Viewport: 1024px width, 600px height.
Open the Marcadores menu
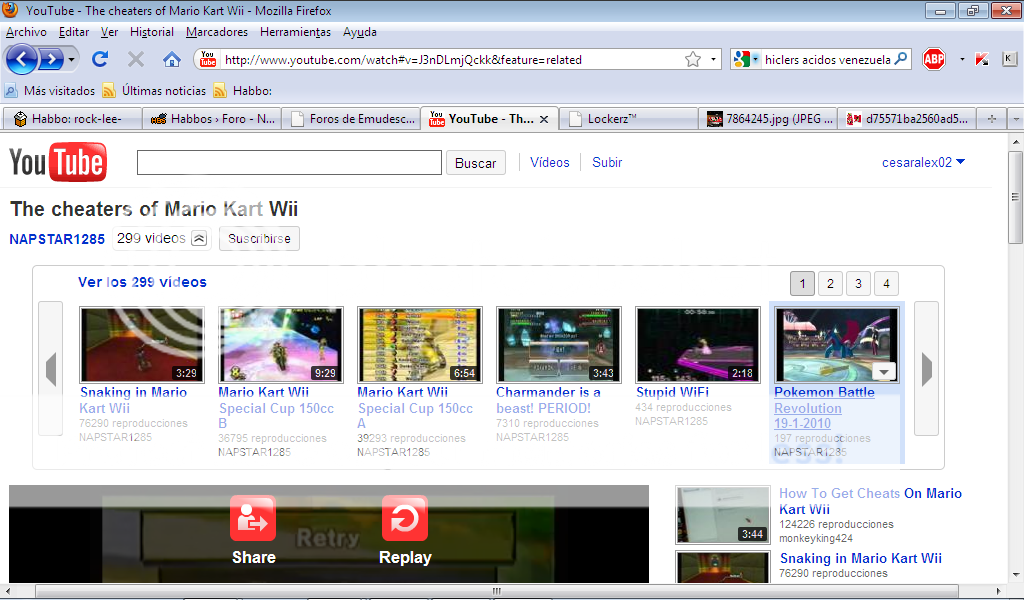click(x=217, y=32)
